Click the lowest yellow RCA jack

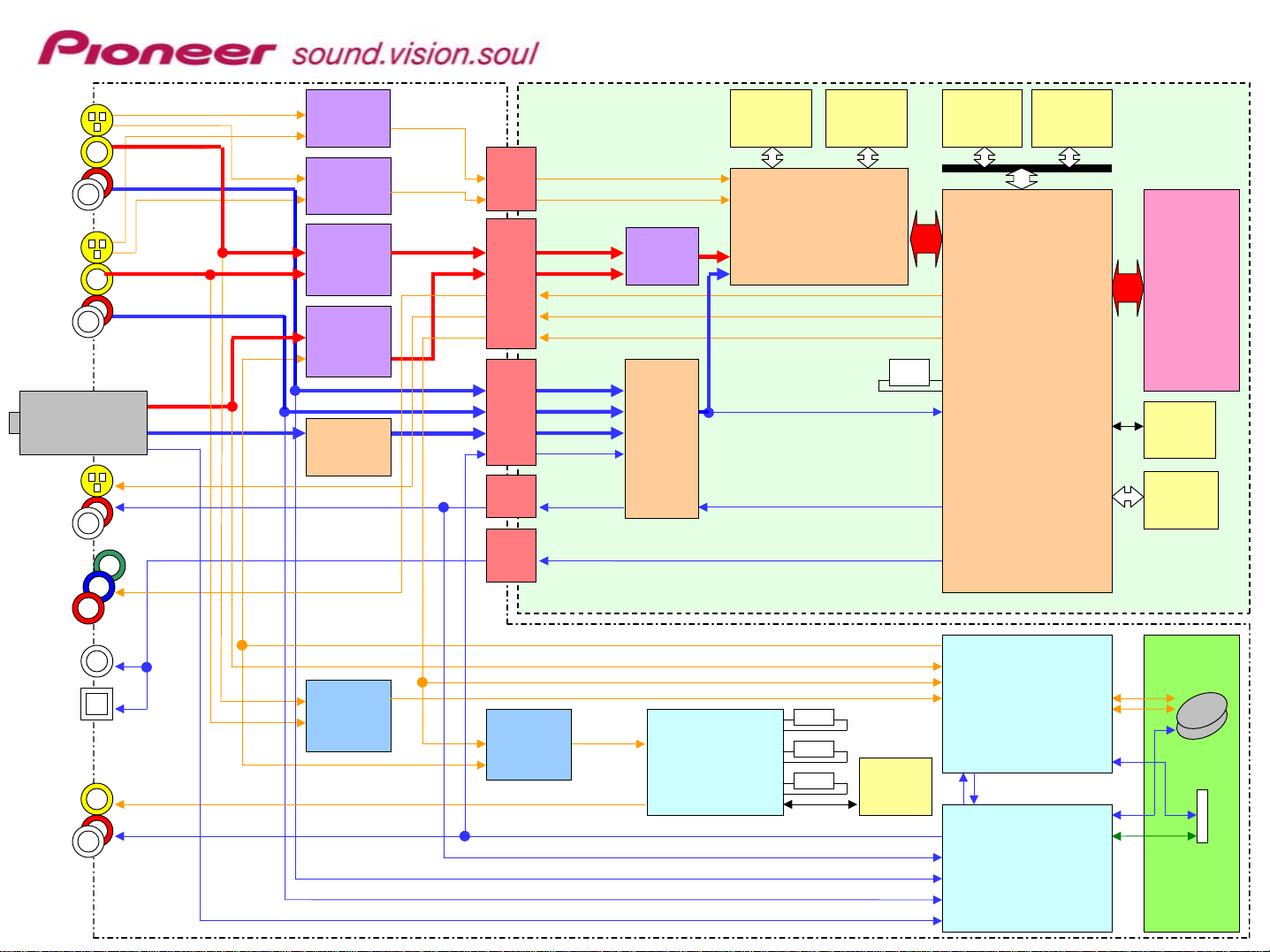point(96,799)
